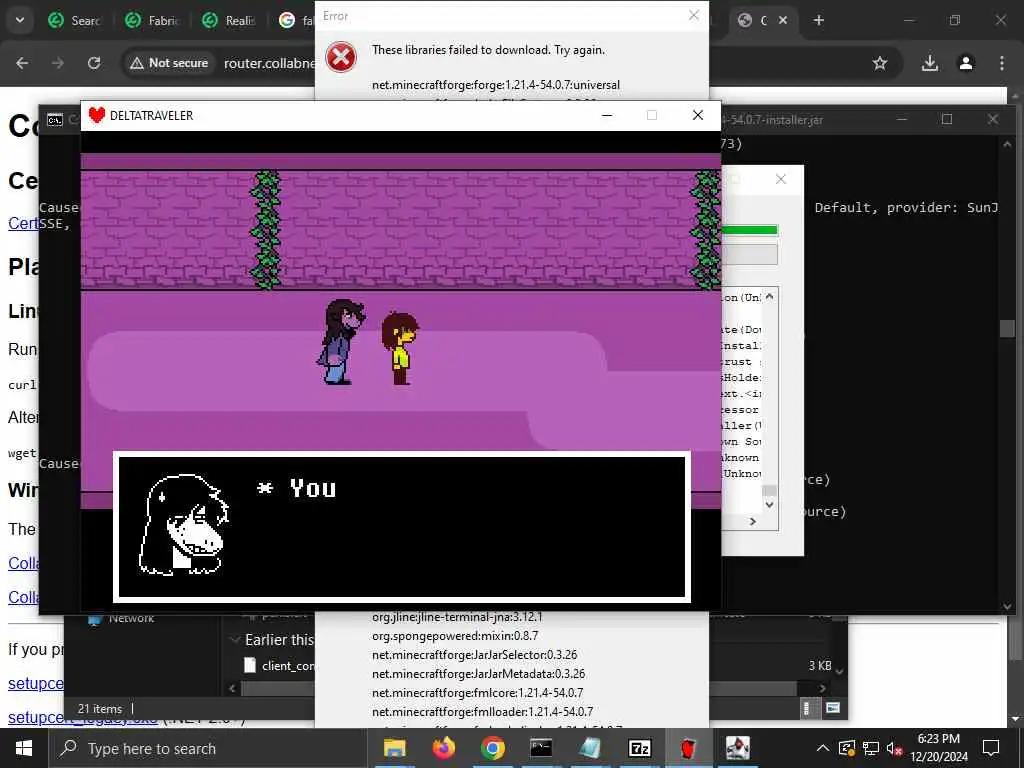Go forward in Chrome
The height and width of the screenshot is (768, 1024).
click(x=58, y=63)
